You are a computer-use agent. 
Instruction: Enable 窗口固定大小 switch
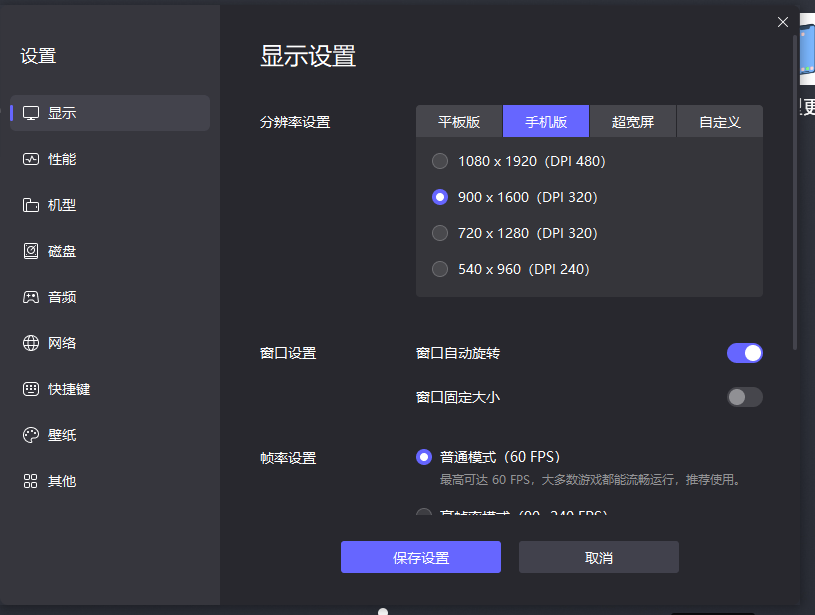[x=745, y=397]
